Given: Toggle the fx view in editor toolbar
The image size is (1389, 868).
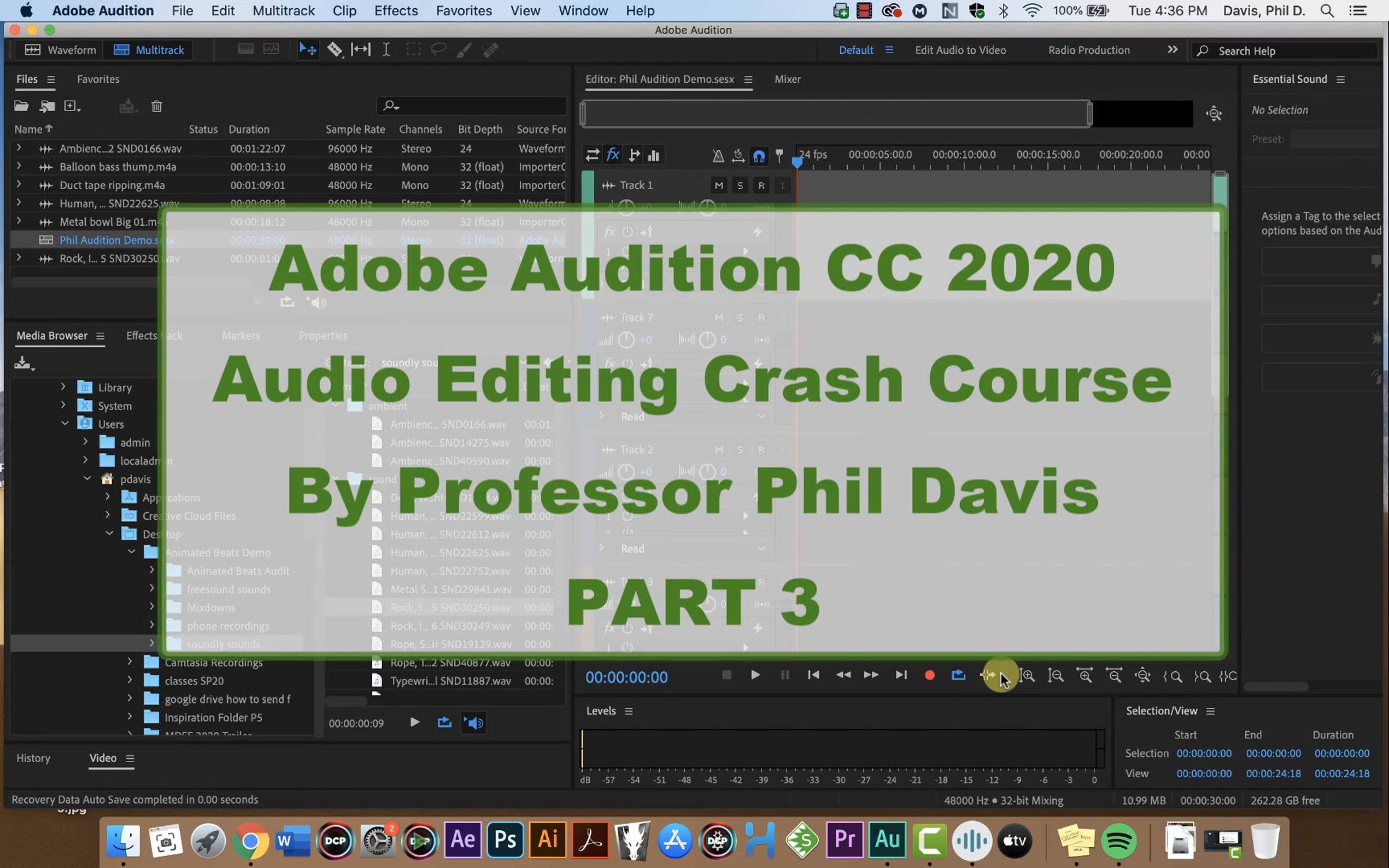Looking at the screenshot, I should coord(613,155).
